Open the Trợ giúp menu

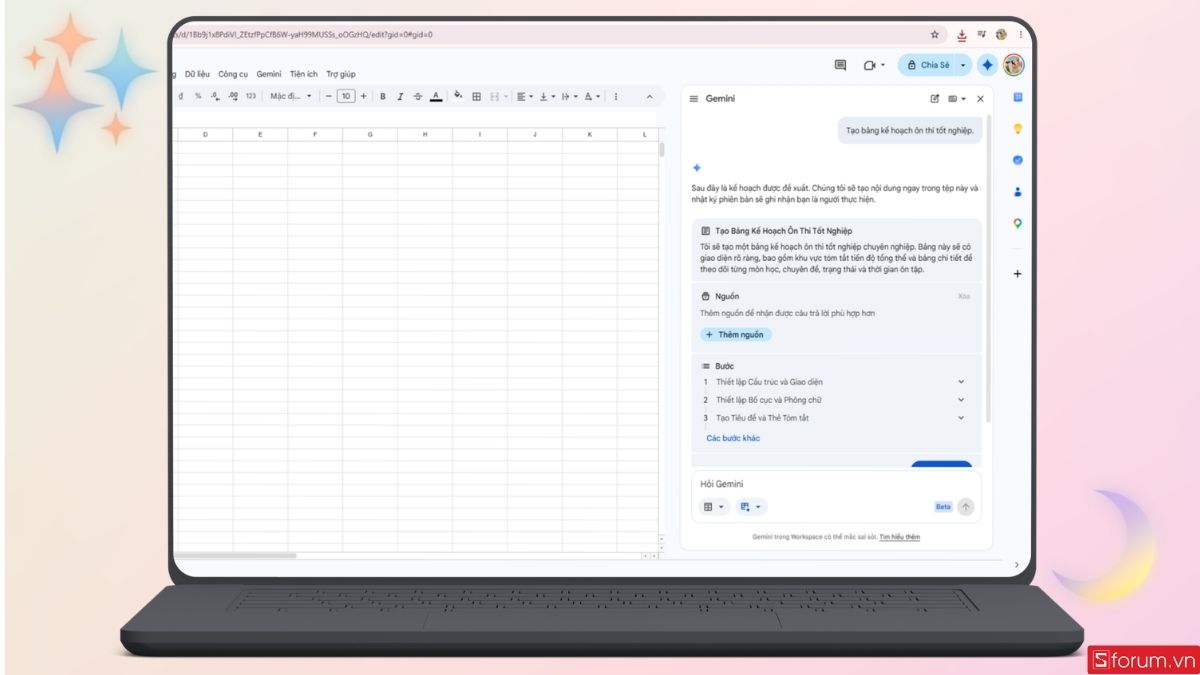tap(340, 74)
